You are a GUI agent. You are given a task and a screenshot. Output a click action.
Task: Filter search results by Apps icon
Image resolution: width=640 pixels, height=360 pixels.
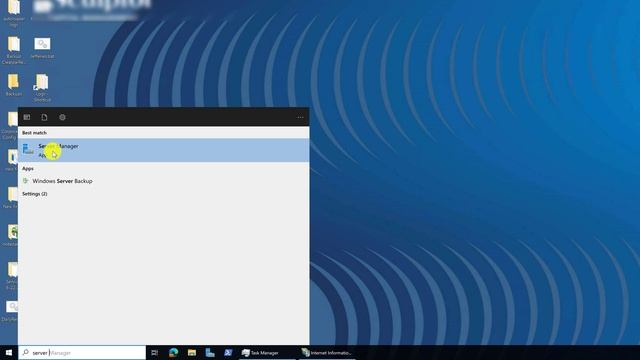[27, 117]
